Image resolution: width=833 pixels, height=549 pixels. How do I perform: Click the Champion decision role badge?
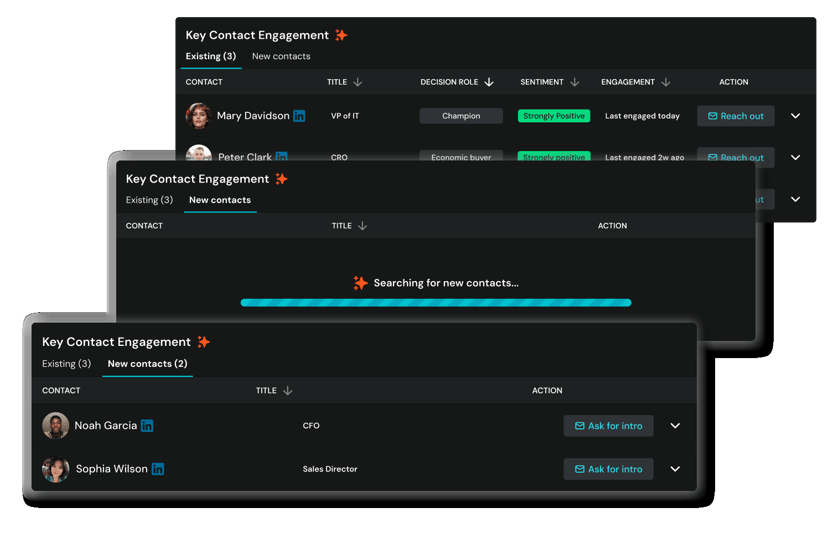(461, 116)
